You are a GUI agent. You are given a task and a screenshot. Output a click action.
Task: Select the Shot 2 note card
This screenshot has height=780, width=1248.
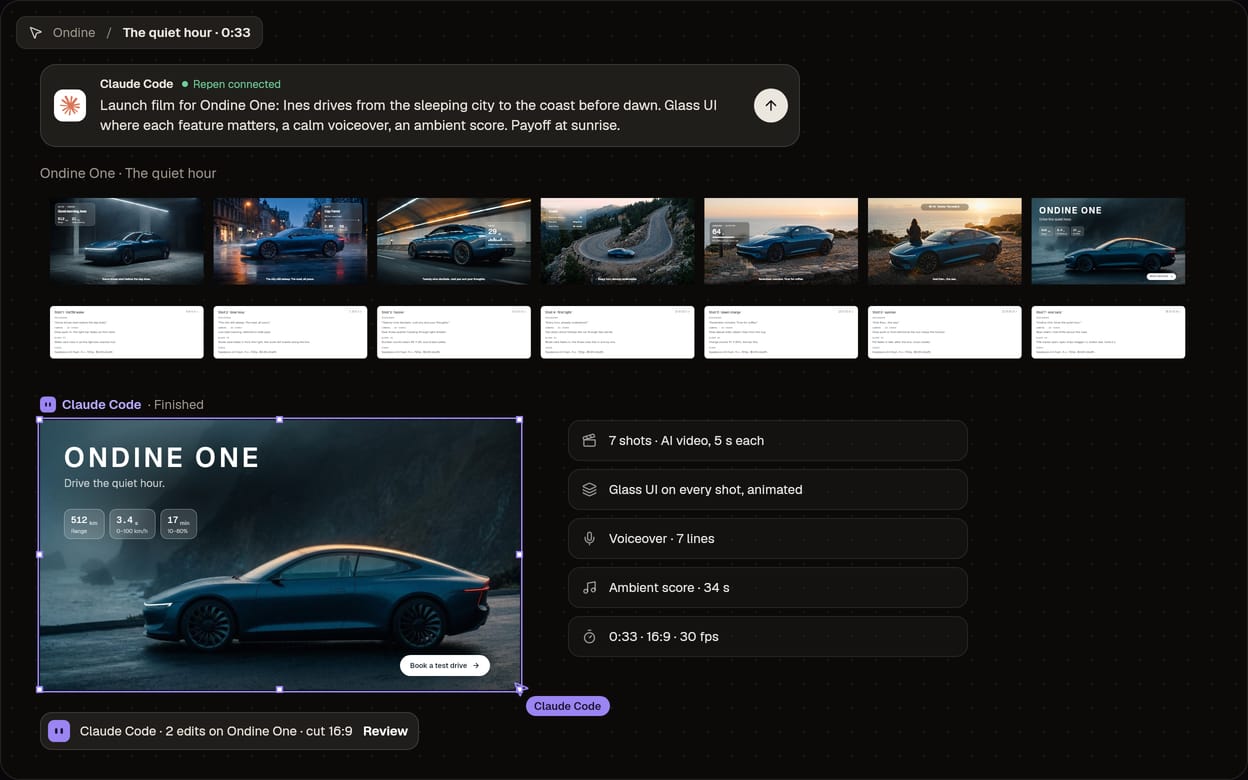point(290,332)
